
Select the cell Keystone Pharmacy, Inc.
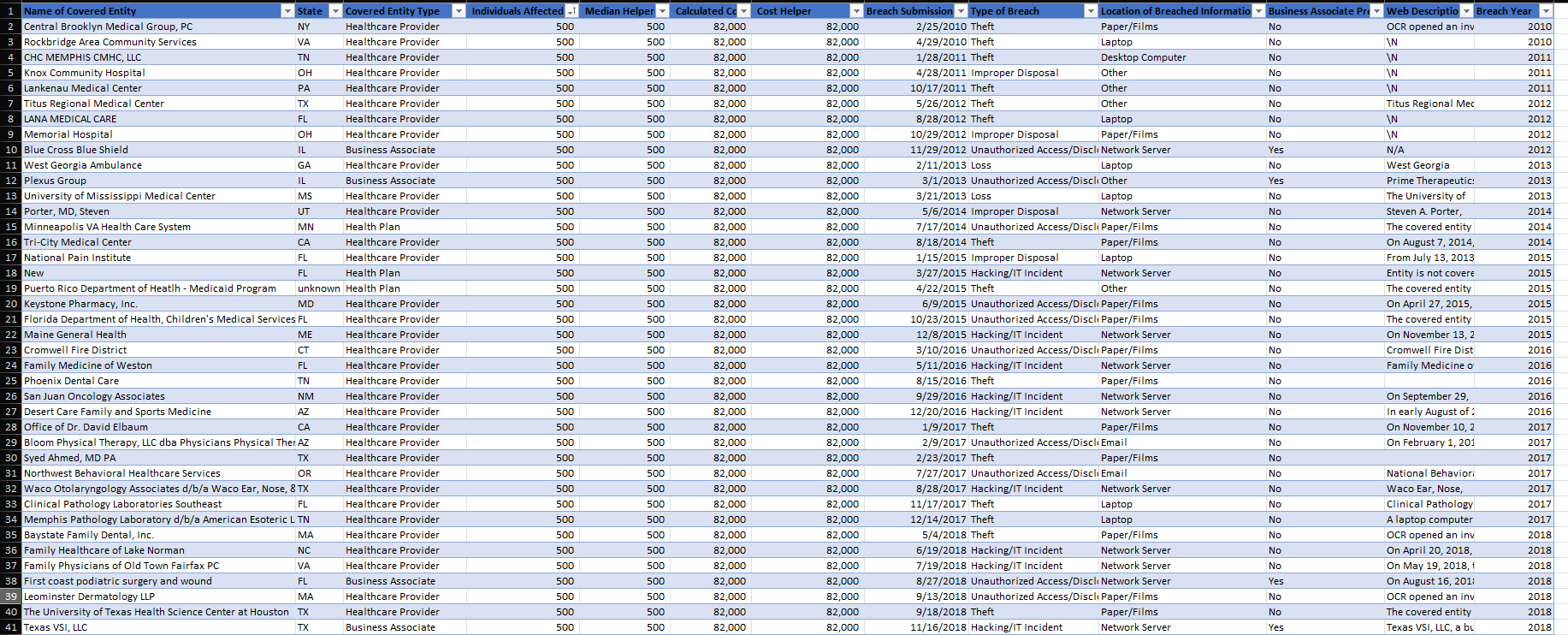click(x=158, y=304)
